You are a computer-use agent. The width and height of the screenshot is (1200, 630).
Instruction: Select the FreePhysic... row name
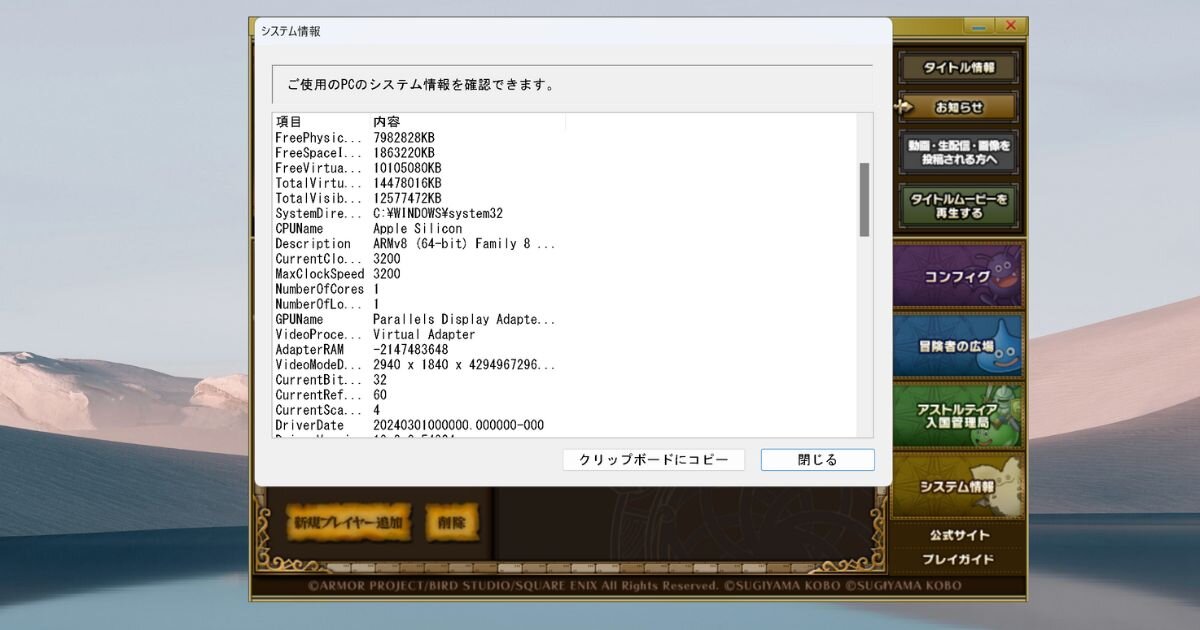pos(319,138)
